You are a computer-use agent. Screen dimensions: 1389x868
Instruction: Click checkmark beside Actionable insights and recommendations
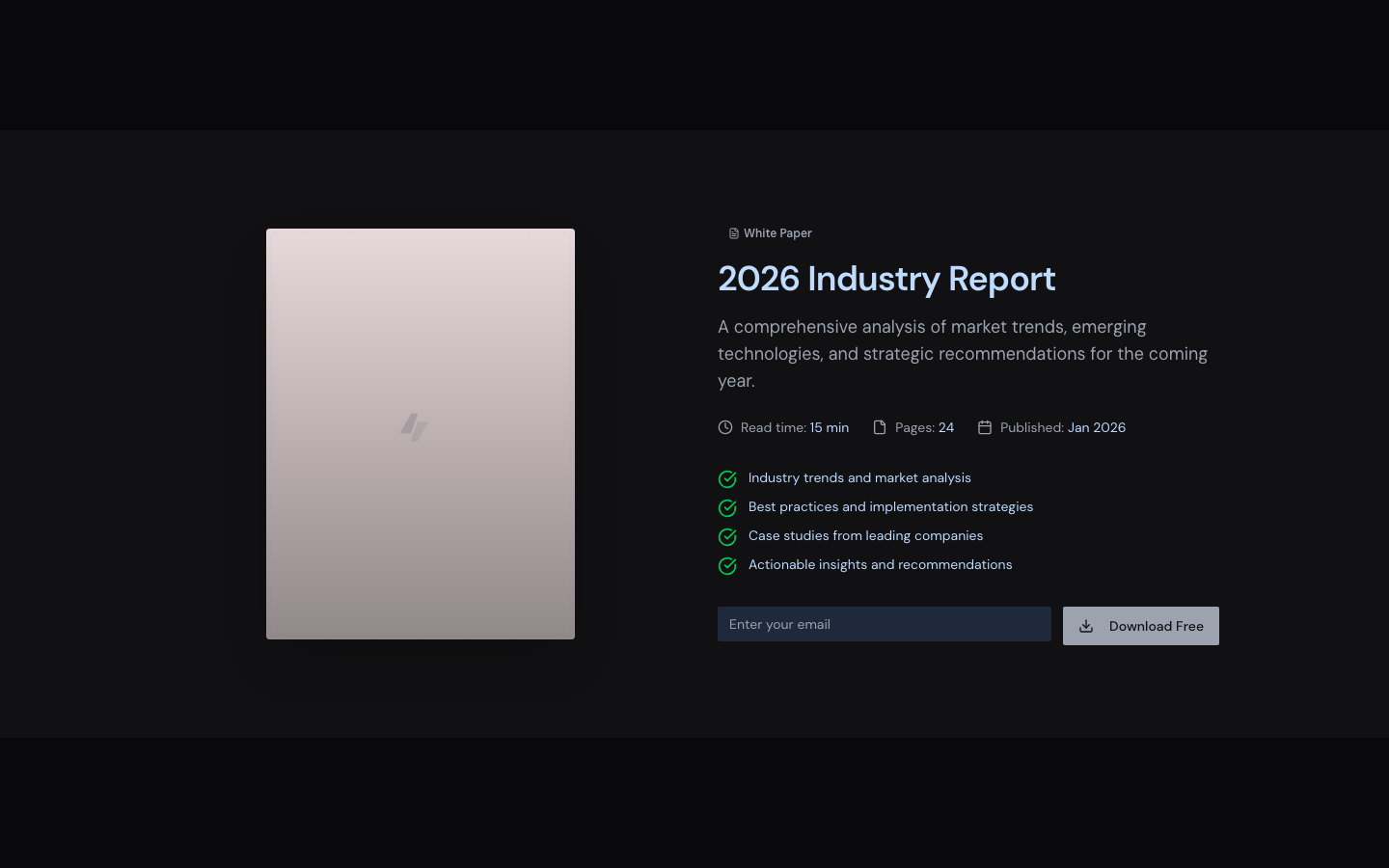(727, 566)
